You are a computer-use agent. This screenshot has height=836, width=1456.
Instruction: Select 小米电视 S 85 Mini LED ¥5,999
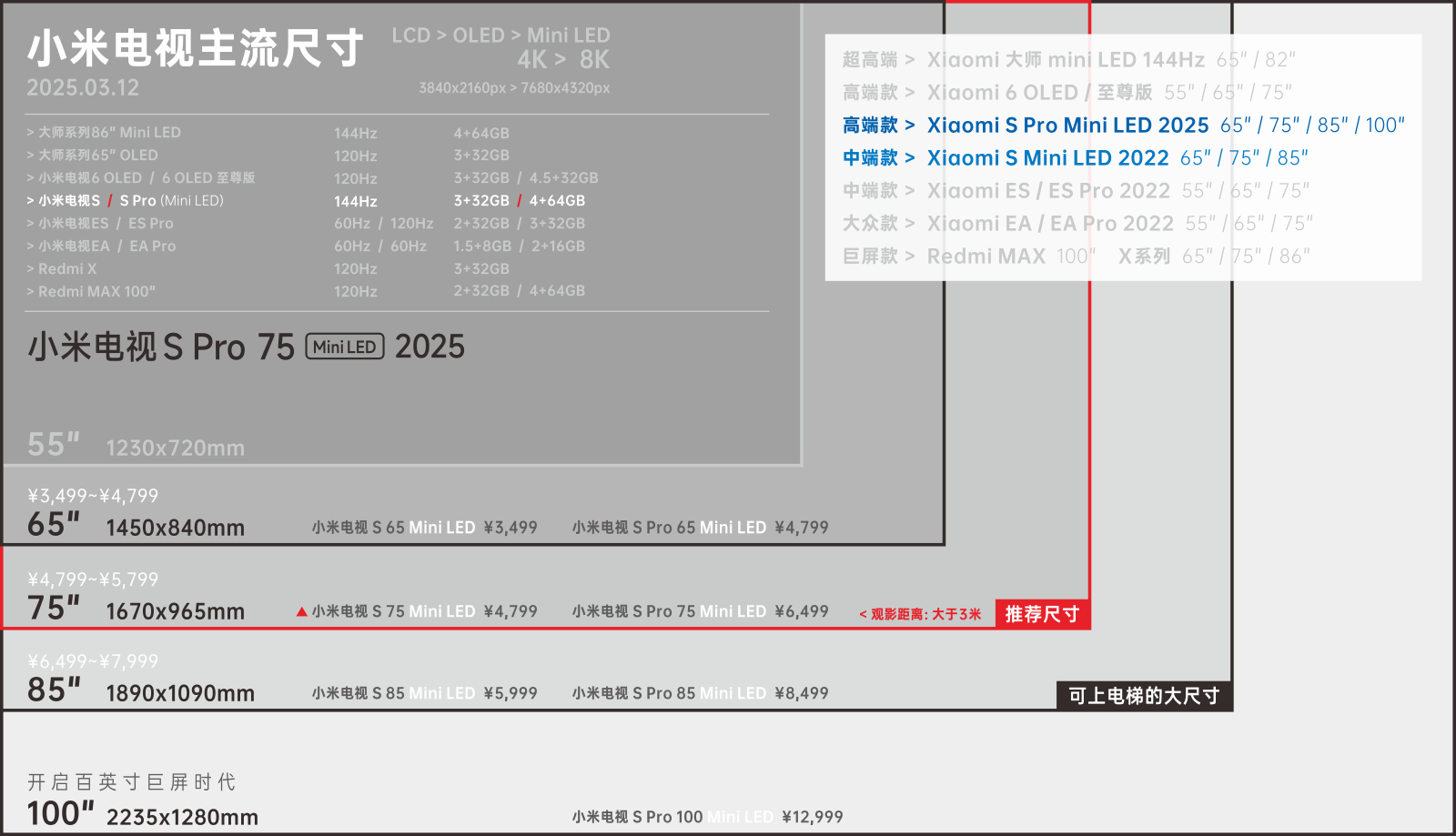[x=425, y=693]
